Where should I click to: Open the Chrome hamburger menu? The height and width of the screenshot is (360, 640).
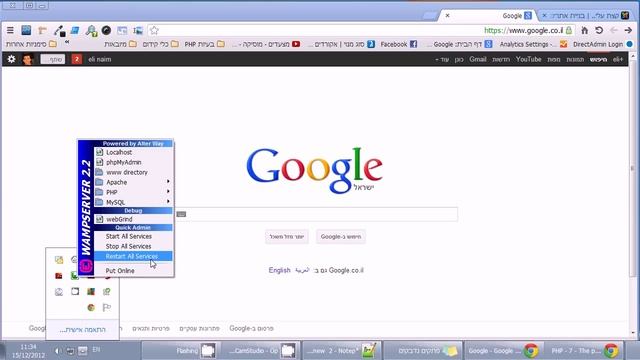[10, 30]
